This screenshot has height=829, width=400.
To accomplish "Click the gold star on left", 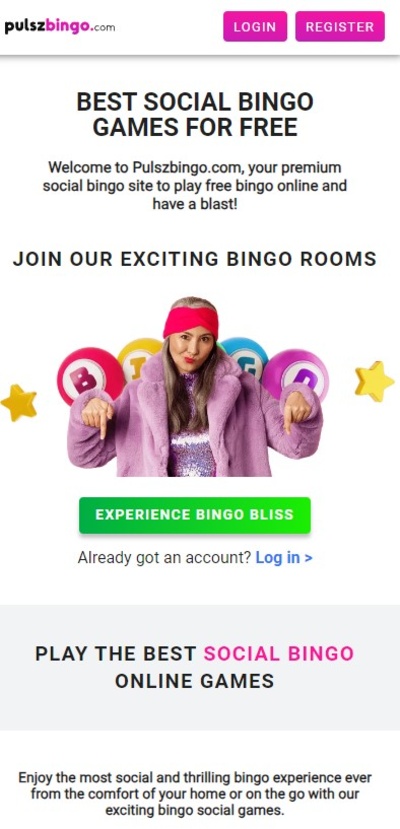I will 19,403.
